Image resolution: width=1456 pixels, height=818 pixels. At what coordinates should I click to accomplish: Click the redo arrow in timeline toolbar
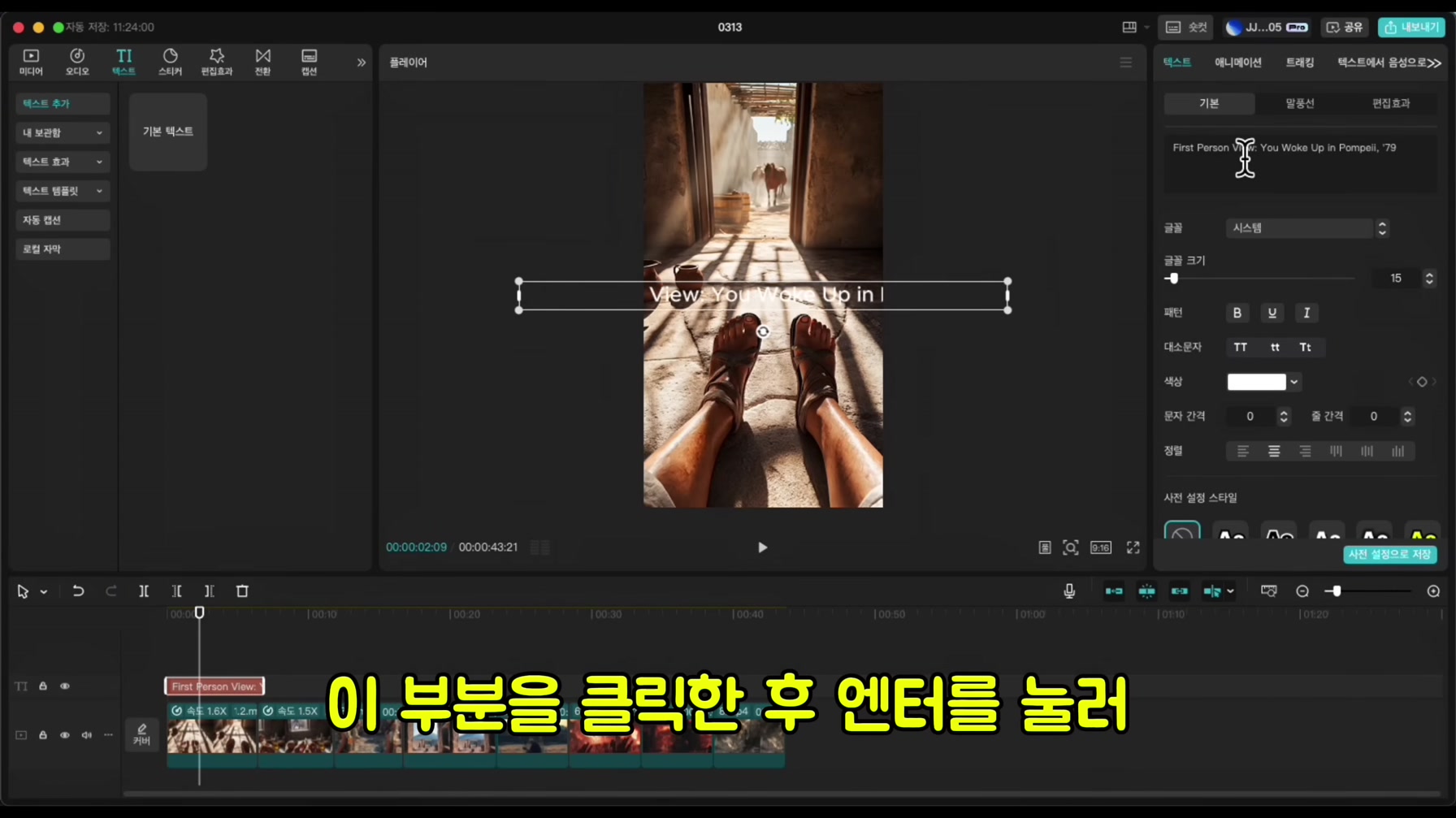[110, 591]
